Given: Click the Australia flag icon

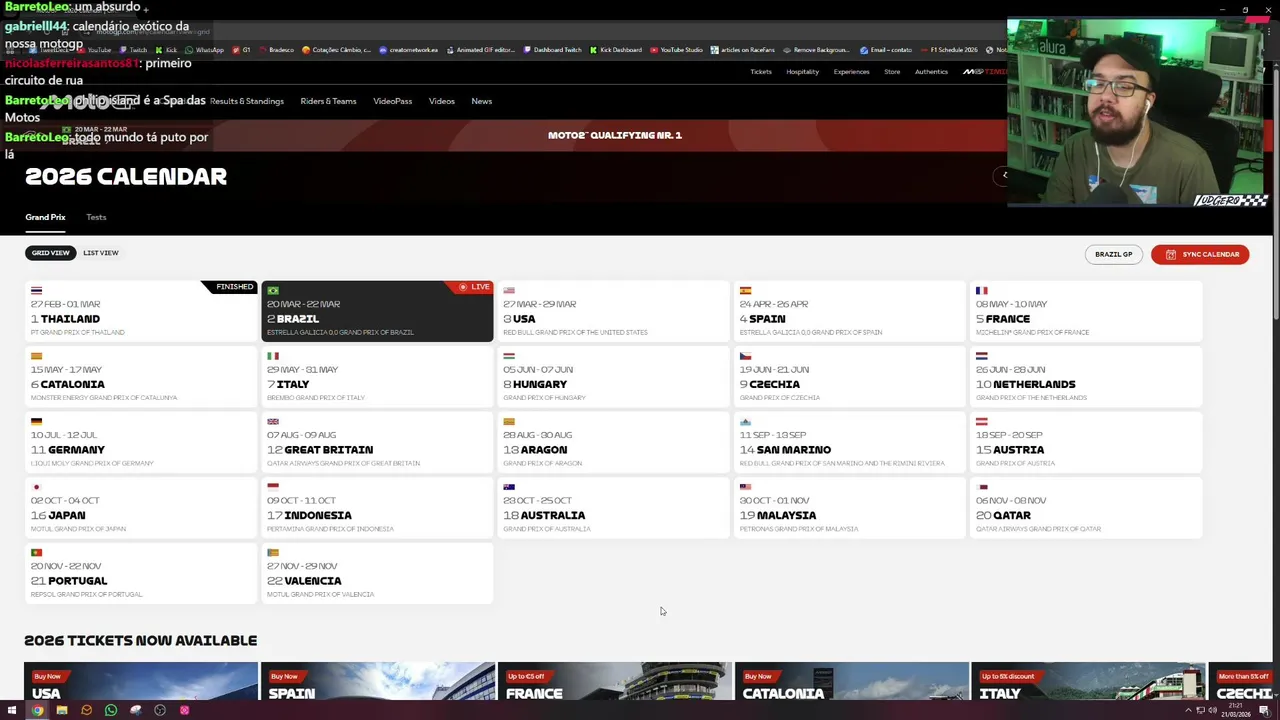Looking at the screenshot, I should [x=509, y=487].
